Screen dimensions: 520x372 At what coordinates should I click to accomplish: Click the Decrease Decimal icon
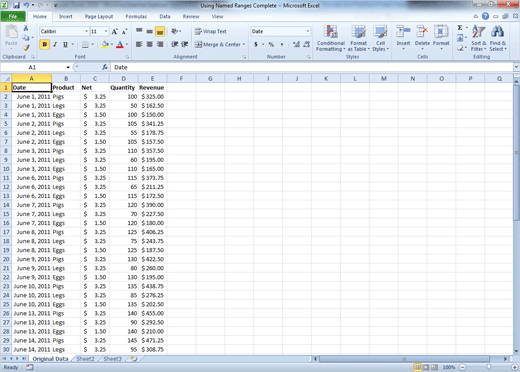click(x=307, y=44)
